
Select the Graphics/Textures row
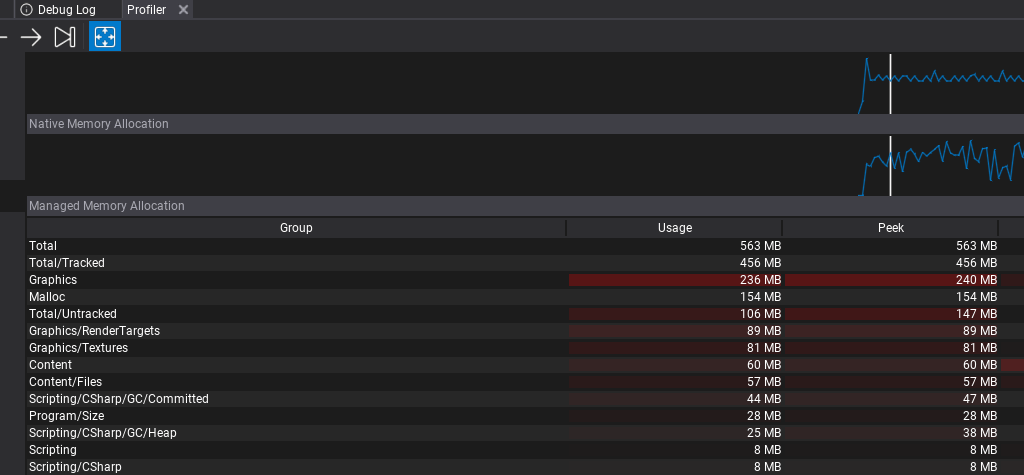[x=525, y=348]
